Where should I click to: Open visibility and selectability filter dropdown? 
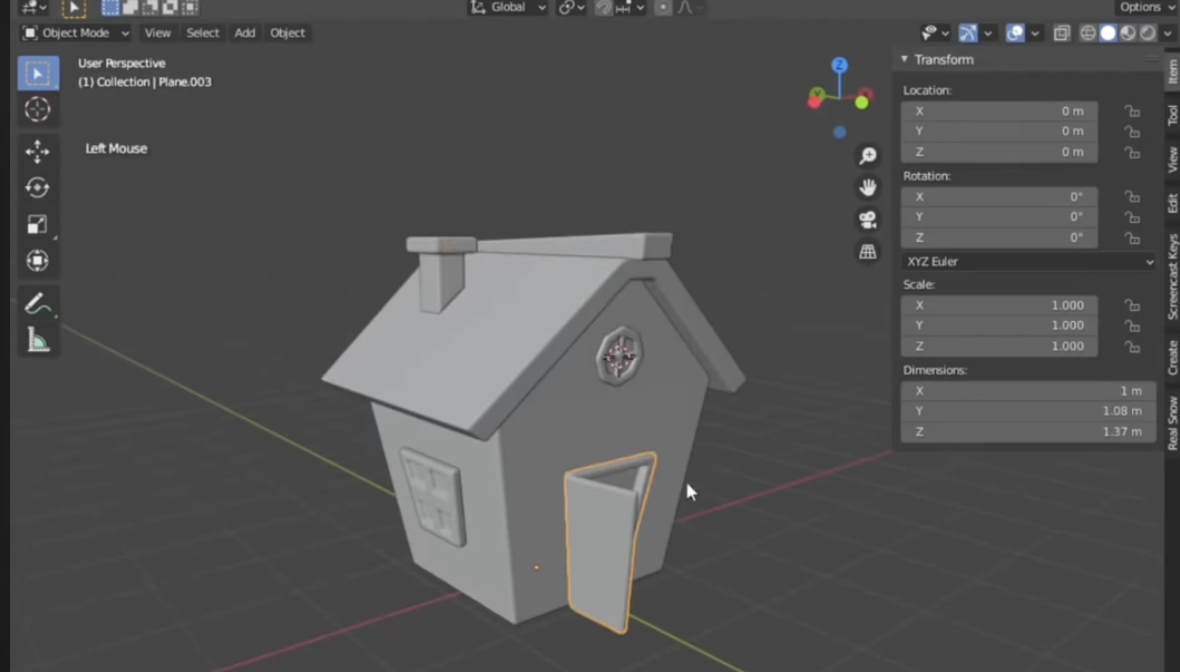[x=935, y=33]
